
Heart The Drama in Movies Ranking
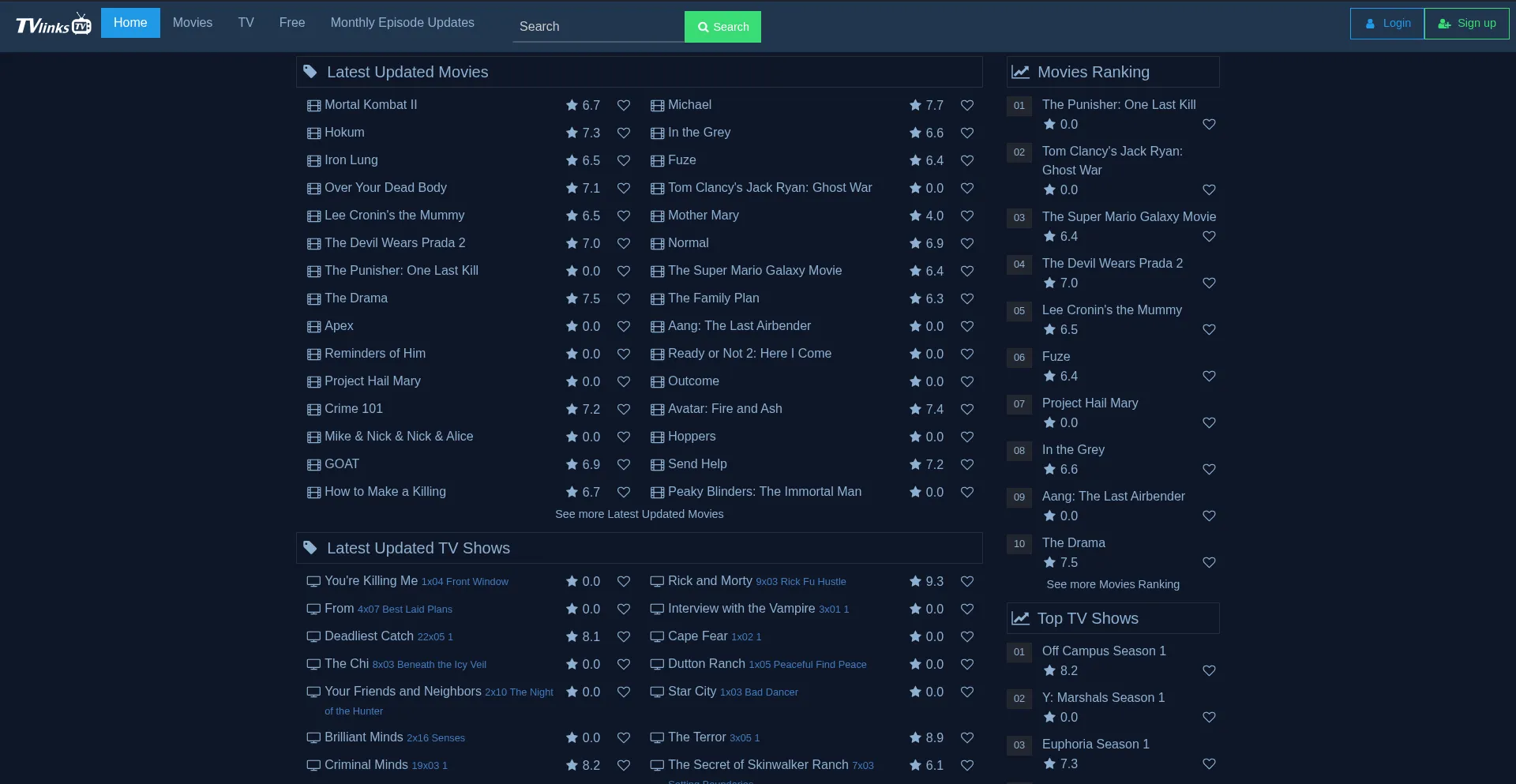coord(1209,562)
